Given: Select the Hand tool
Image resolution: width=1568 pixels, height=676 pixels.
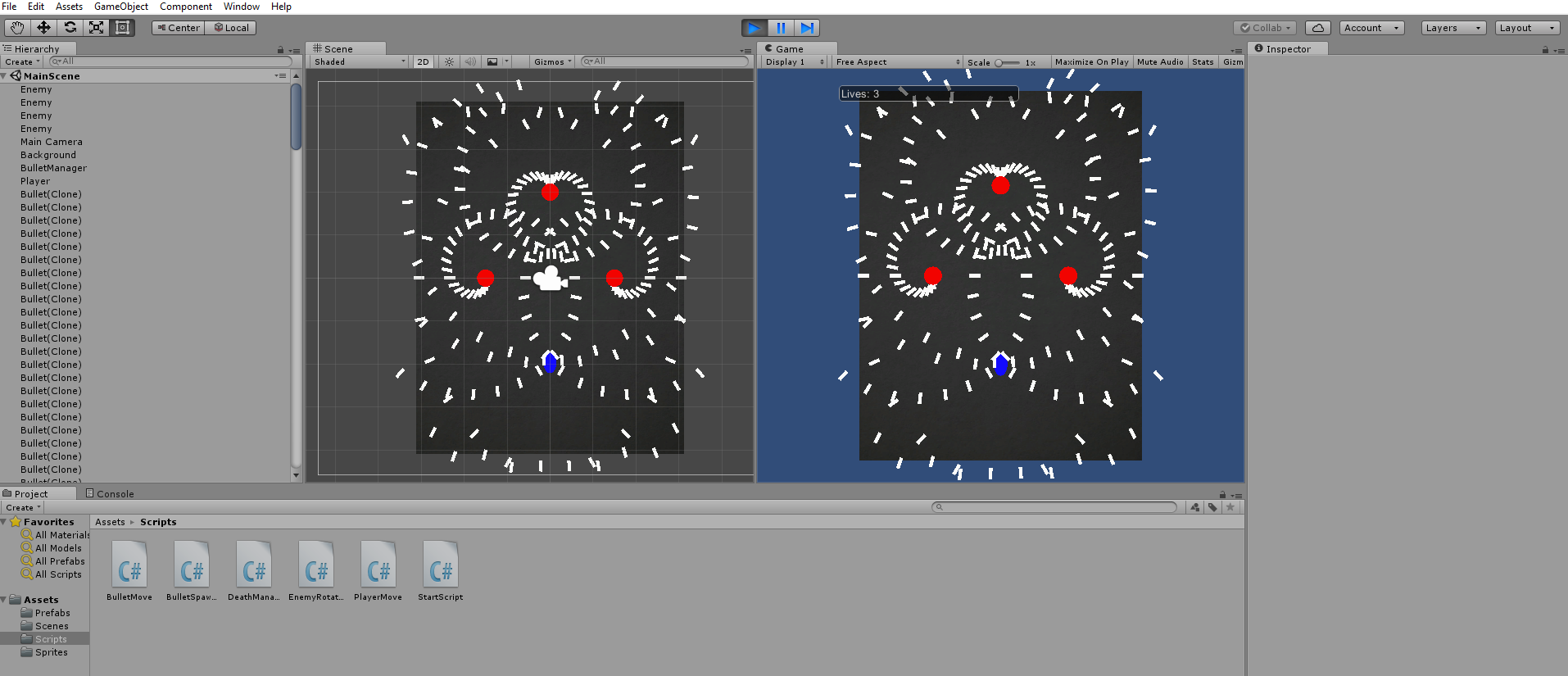Looking at the screenshot, I should [17, 28].
